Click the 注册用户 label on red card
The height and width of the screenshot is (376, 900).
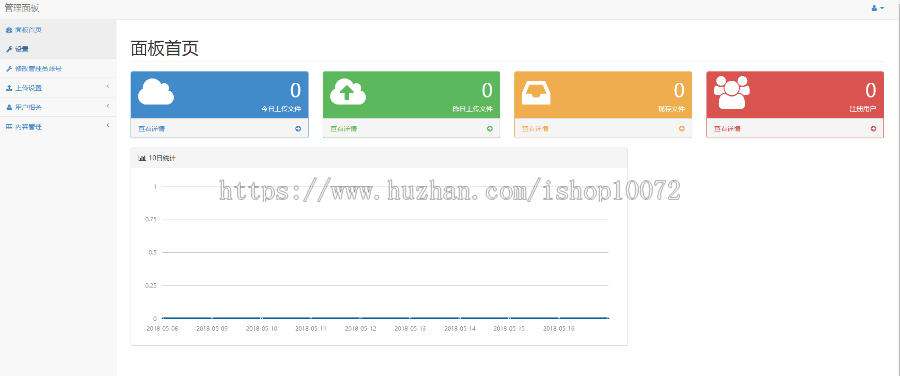(x=863, y=108)
